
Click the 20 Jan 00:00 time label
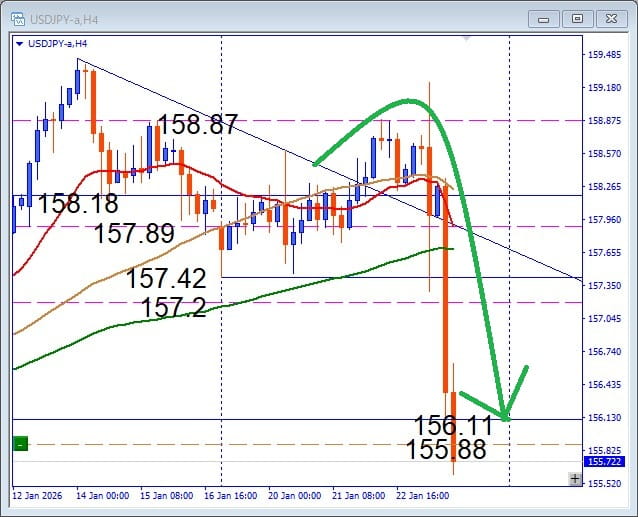(295, 496)
